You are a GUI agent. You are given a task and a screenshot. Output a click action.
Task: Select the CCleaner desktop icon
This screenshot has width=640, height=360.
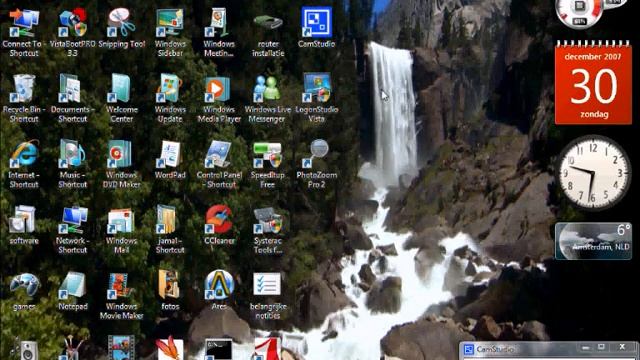tap(219, 220)
